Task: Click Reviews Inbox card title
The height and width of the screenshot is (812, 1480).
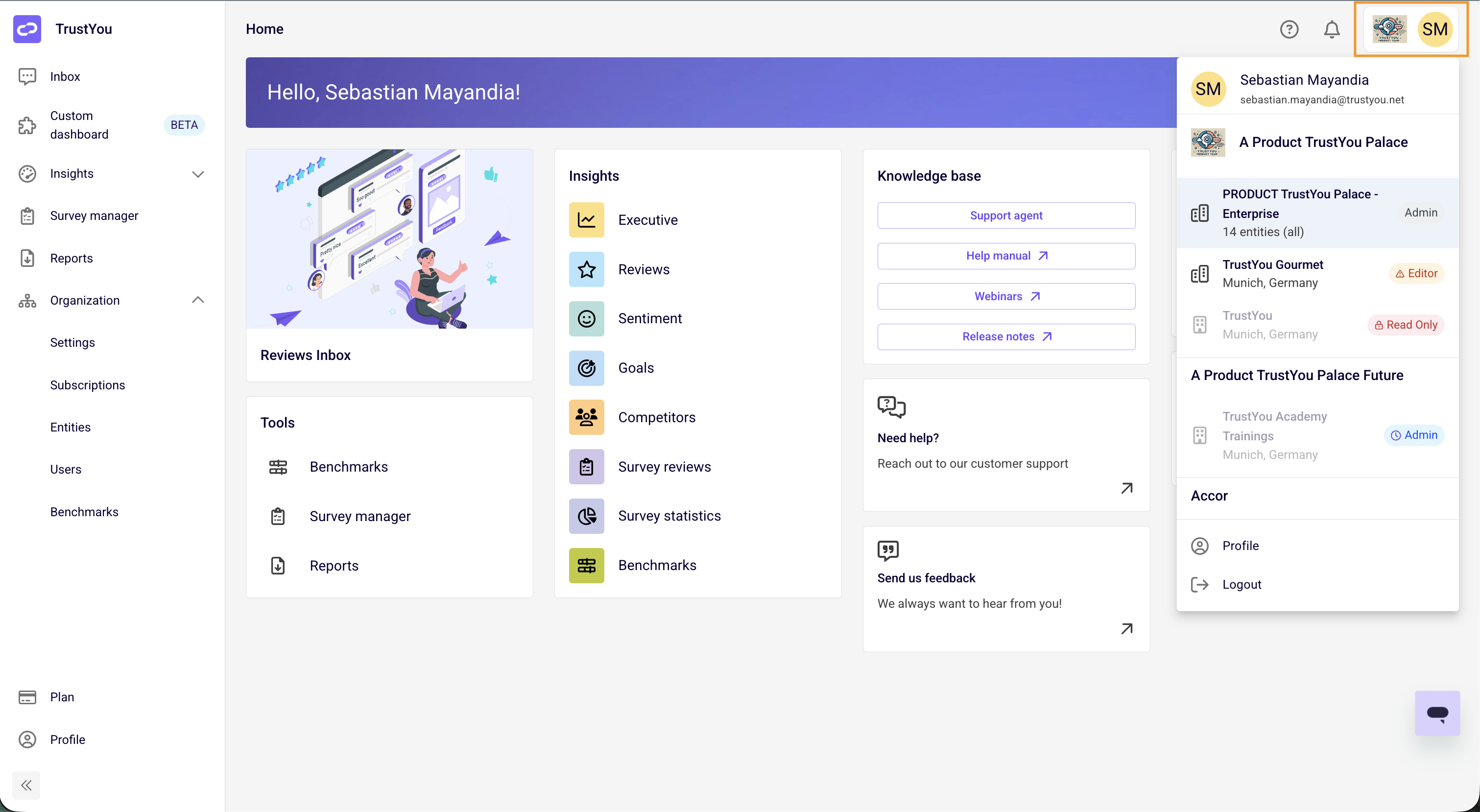Action: click(x=305, y=355)
